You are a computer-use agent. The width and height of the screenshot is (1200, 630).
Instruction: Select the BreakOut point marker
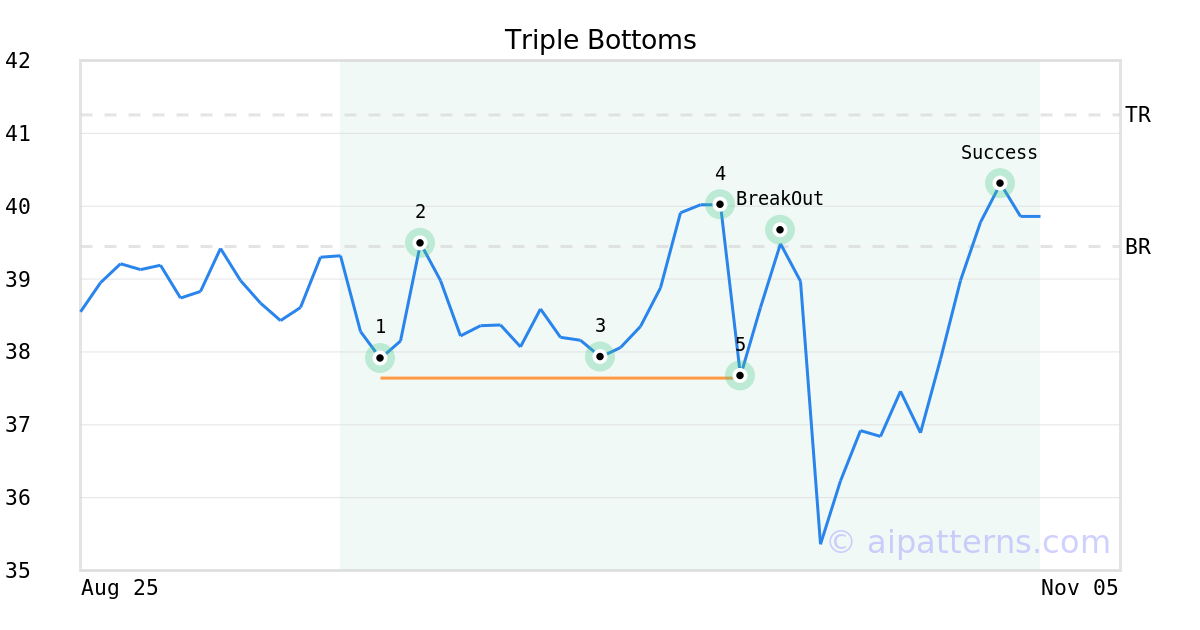780,230
